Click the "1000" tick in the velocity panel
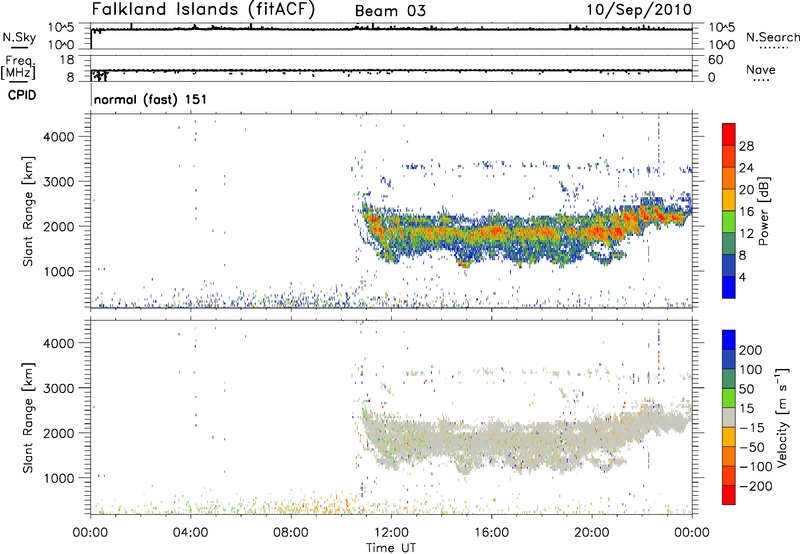The width and height of the screenshot is (800, 554). pyautogui.click(x=59, y=478)
